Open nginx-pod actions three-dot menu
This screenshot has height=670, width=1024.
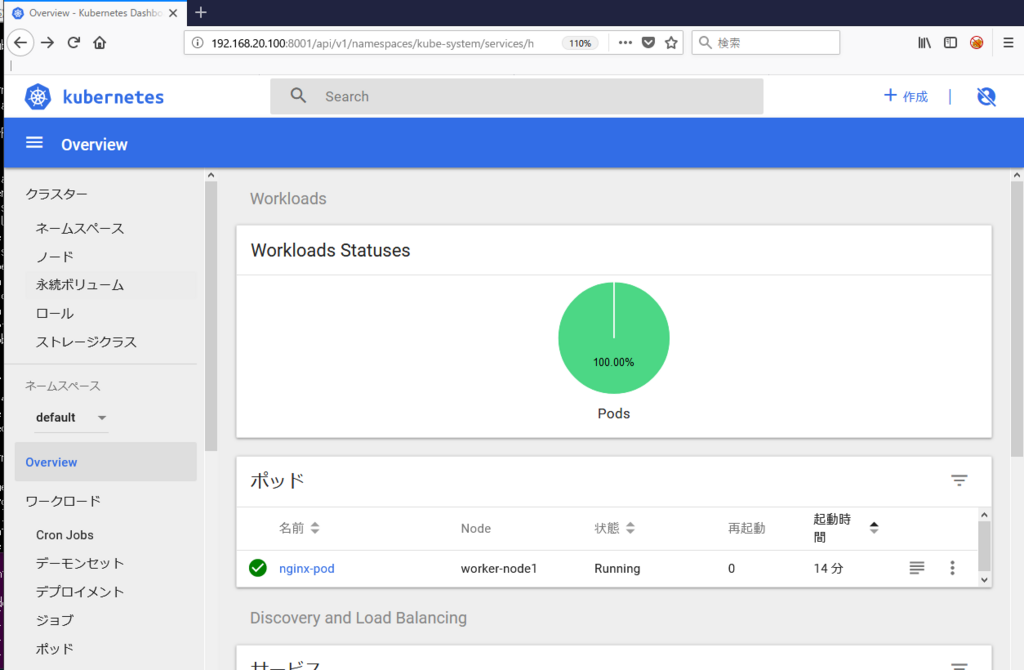click(x=952, y=568)
